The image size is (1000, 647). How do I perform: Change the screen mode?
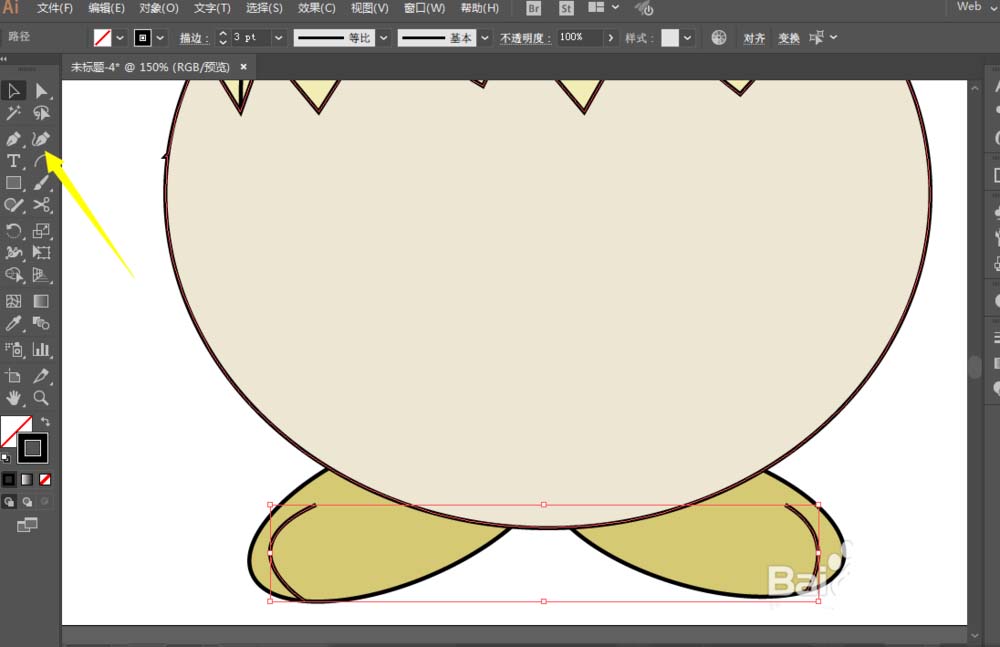tap(27, 525)
